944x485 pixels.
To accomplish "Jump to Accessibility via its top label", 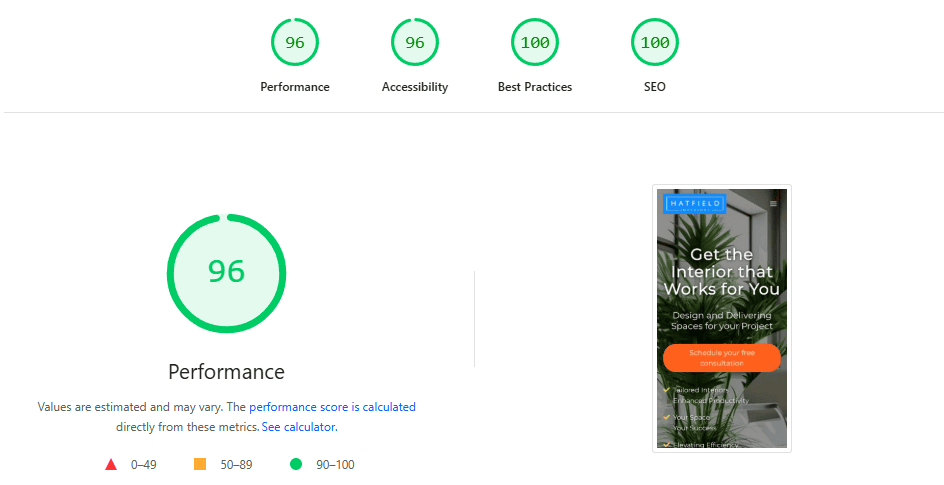I will pos(415,87).
